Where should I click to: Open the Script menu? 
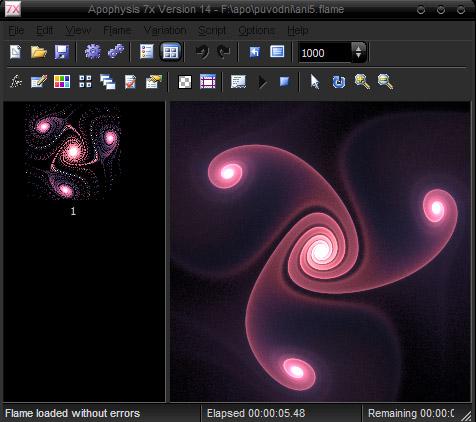212,31
